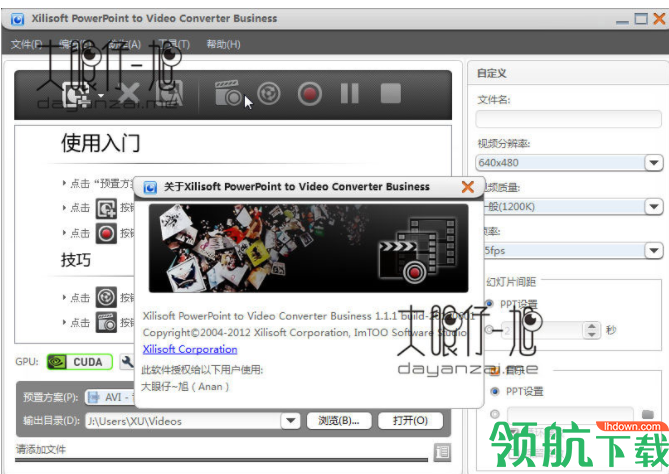Screen dimensions: 669x474
Task: Click the Add PowerPoint file toolbar icon
Action: tap(77, 94)
